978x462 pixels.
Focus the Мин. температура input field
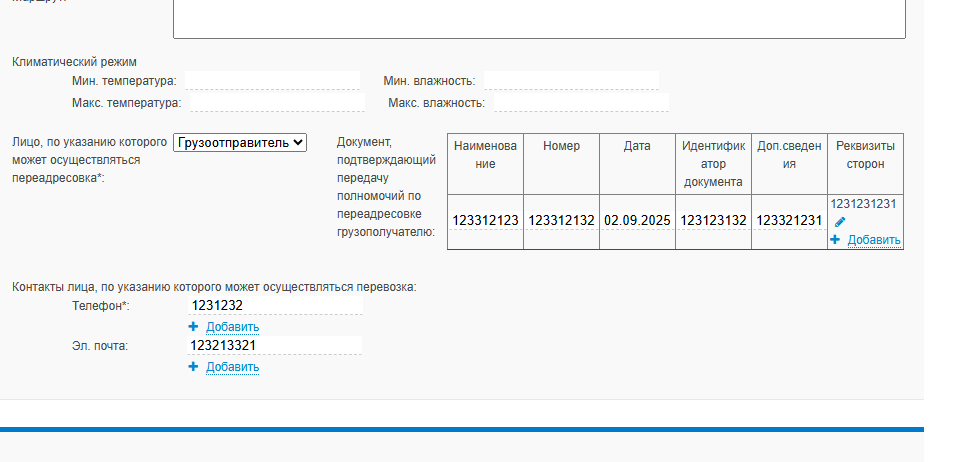273,80
